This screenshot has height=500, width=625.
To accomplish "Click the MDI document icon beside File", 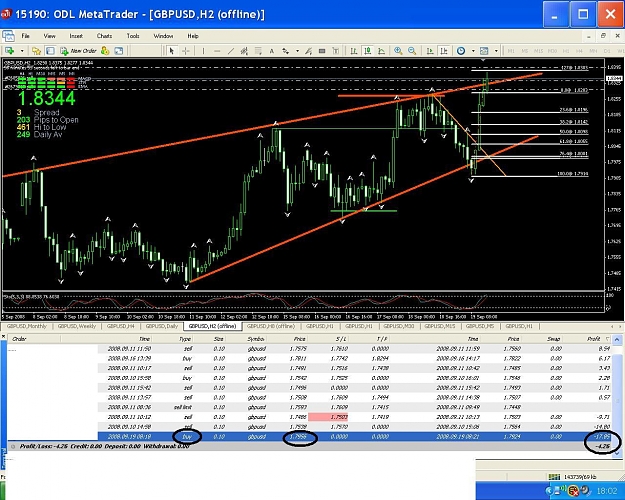I will [x=8, y=36].
